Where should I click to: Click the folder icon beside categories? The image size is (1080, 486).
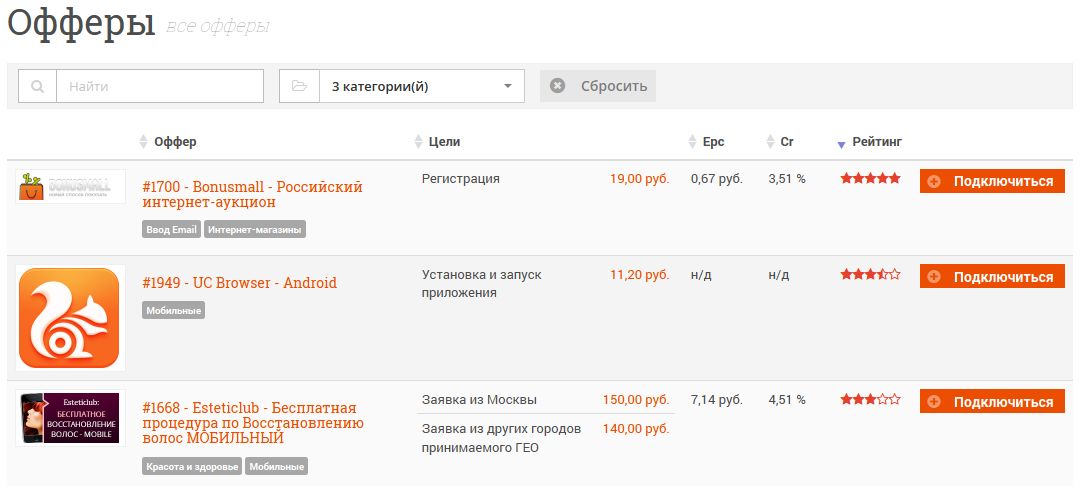[x=299, y=86]
